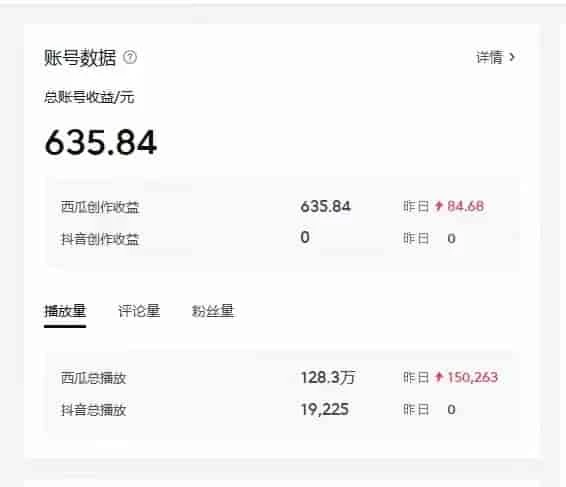Click the chevron arrow next to 详情

click(x=512, y=57)
